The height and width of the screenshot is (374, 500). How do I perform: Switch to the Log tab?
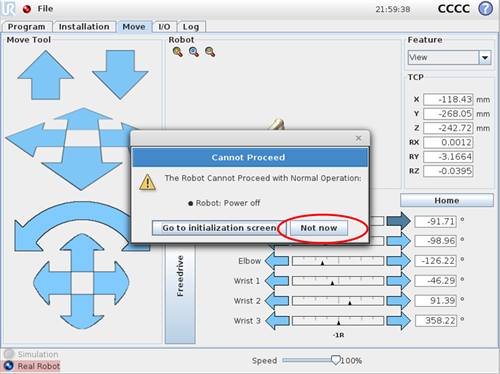pos(191,27)
